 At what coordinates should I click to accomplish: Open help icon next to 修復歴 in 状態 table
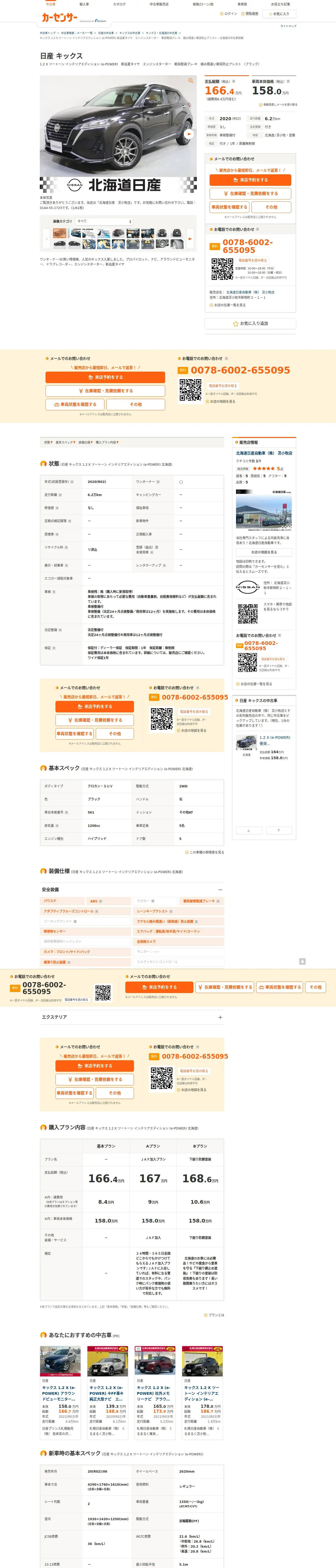coord(57,508)
